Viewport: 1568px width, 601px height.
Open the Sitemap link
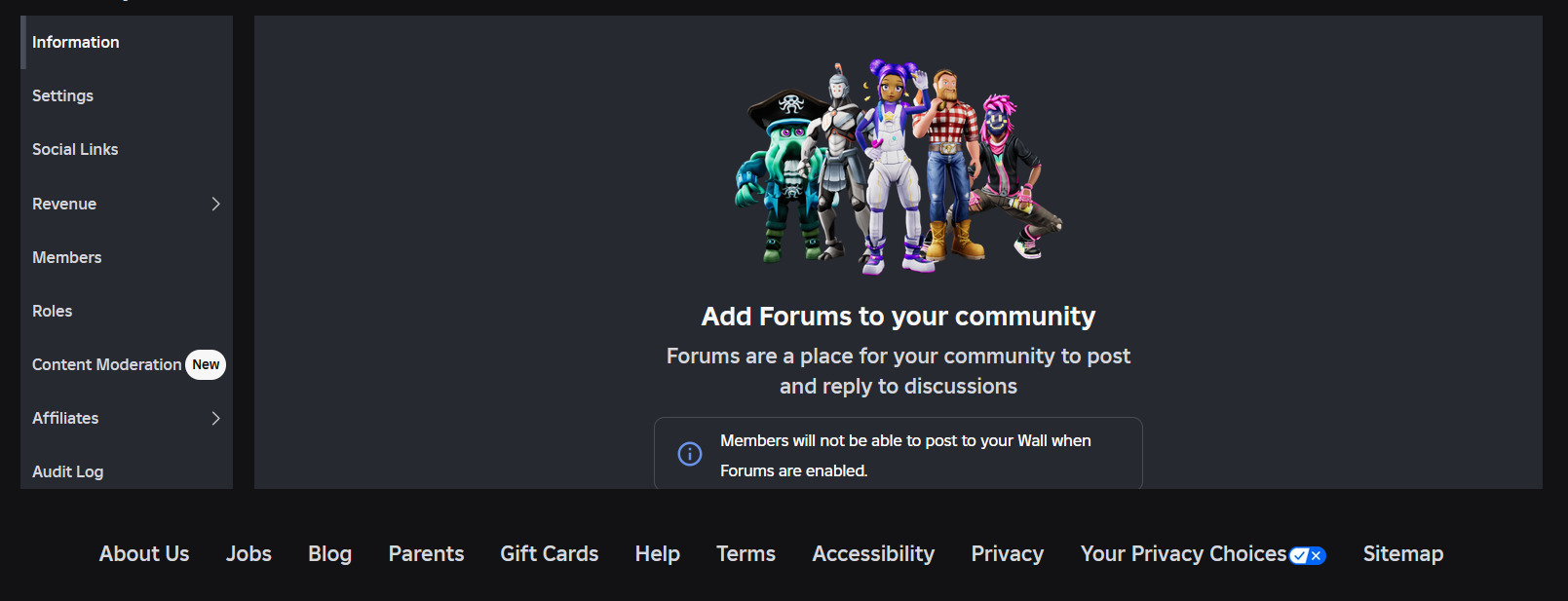tap(1403, 553)
